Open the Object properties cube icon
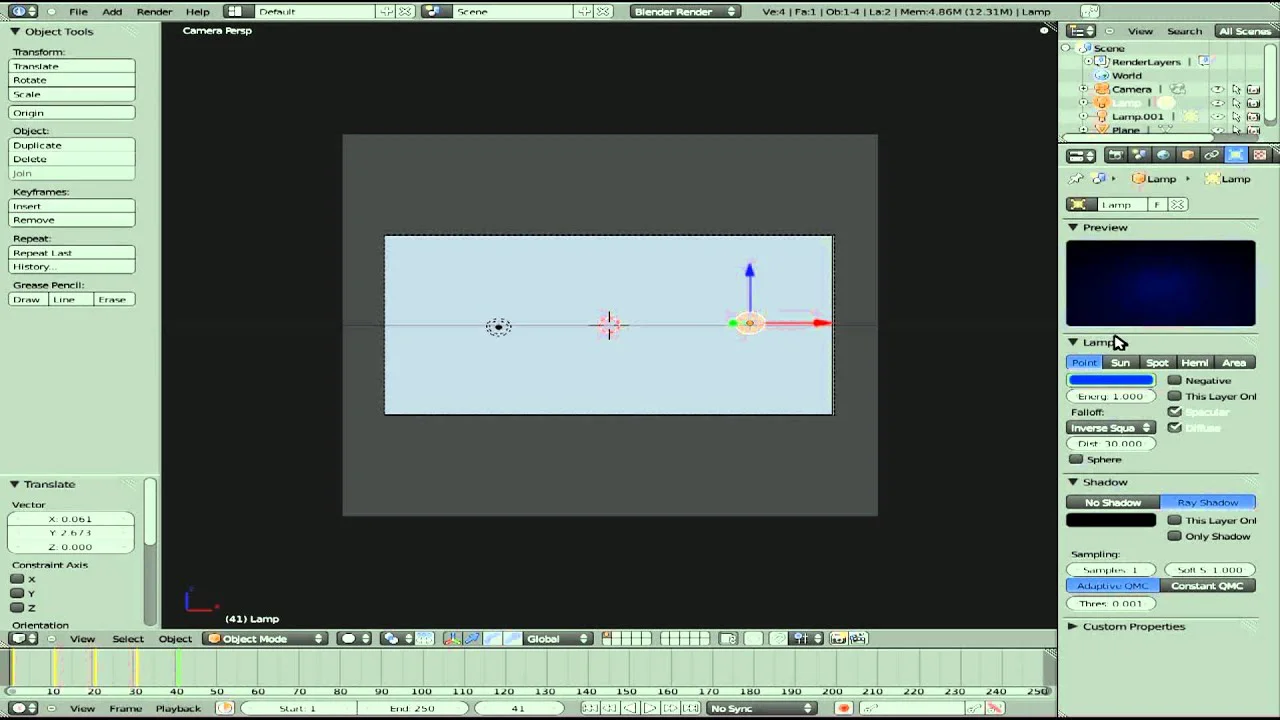The height and width of the screenshot is (720, 1280). pyautogui.click(x=1187, y=155)
